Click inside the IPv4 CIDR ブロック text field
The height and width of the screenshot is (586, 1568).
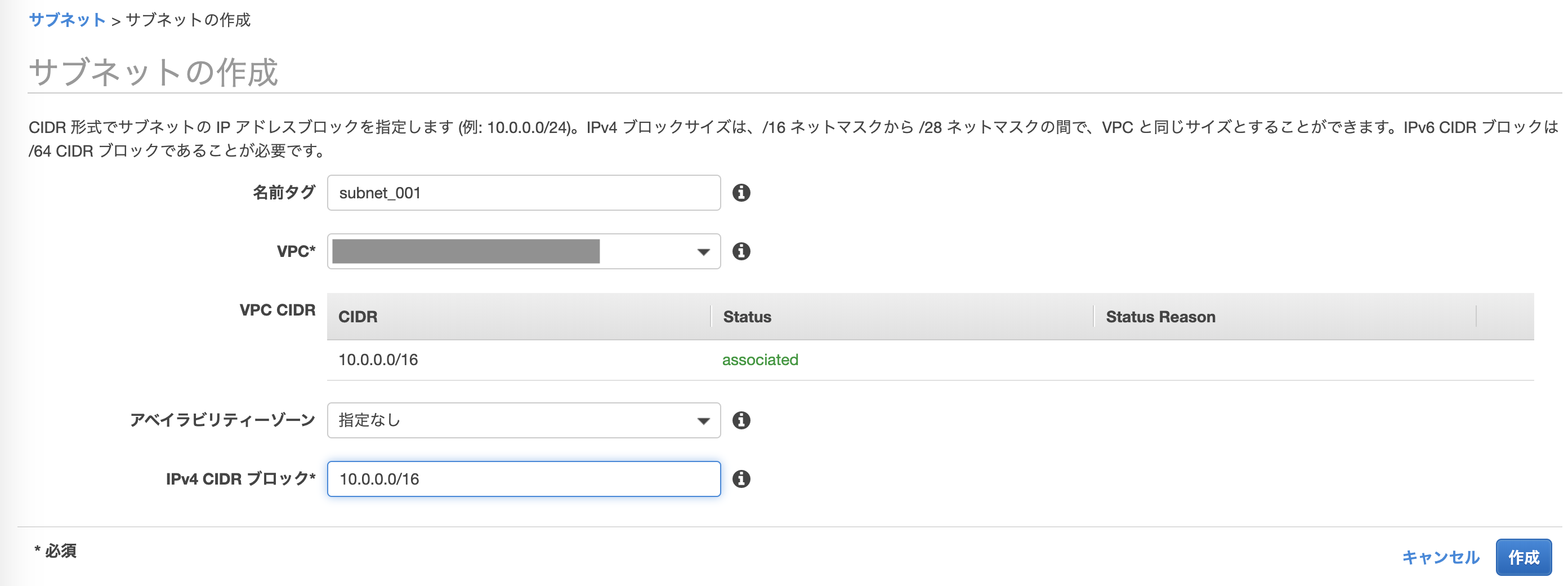[522, 479]
